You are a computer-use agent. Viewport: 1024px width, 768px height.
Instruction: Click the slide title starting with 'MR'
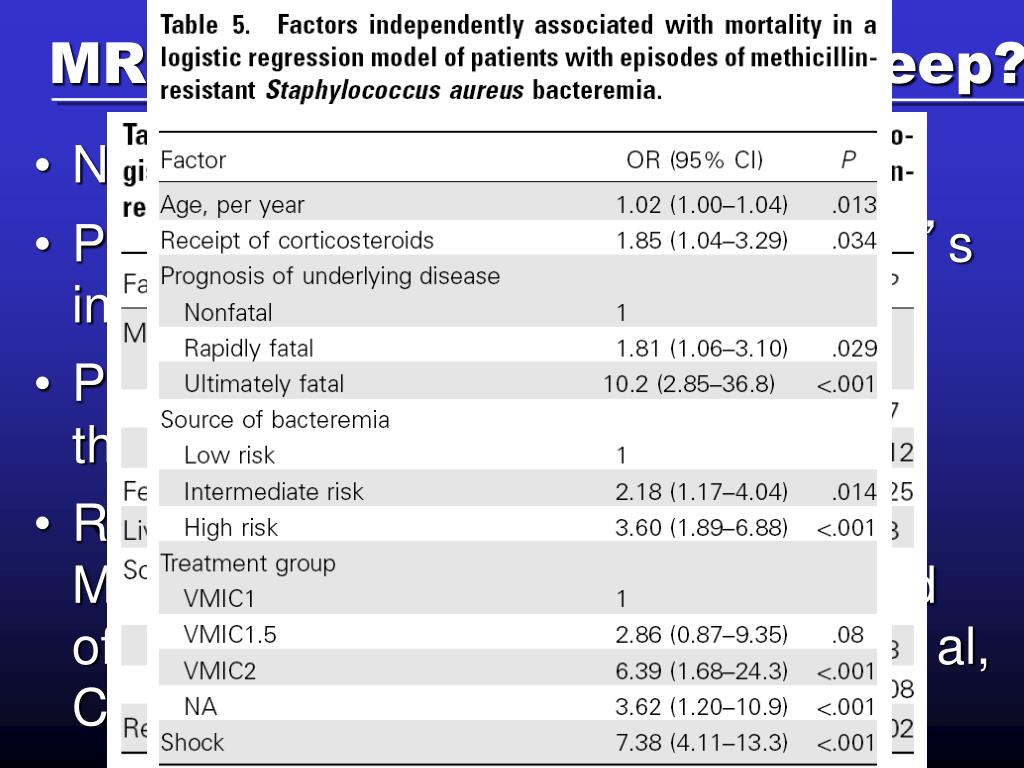point(98,64)
